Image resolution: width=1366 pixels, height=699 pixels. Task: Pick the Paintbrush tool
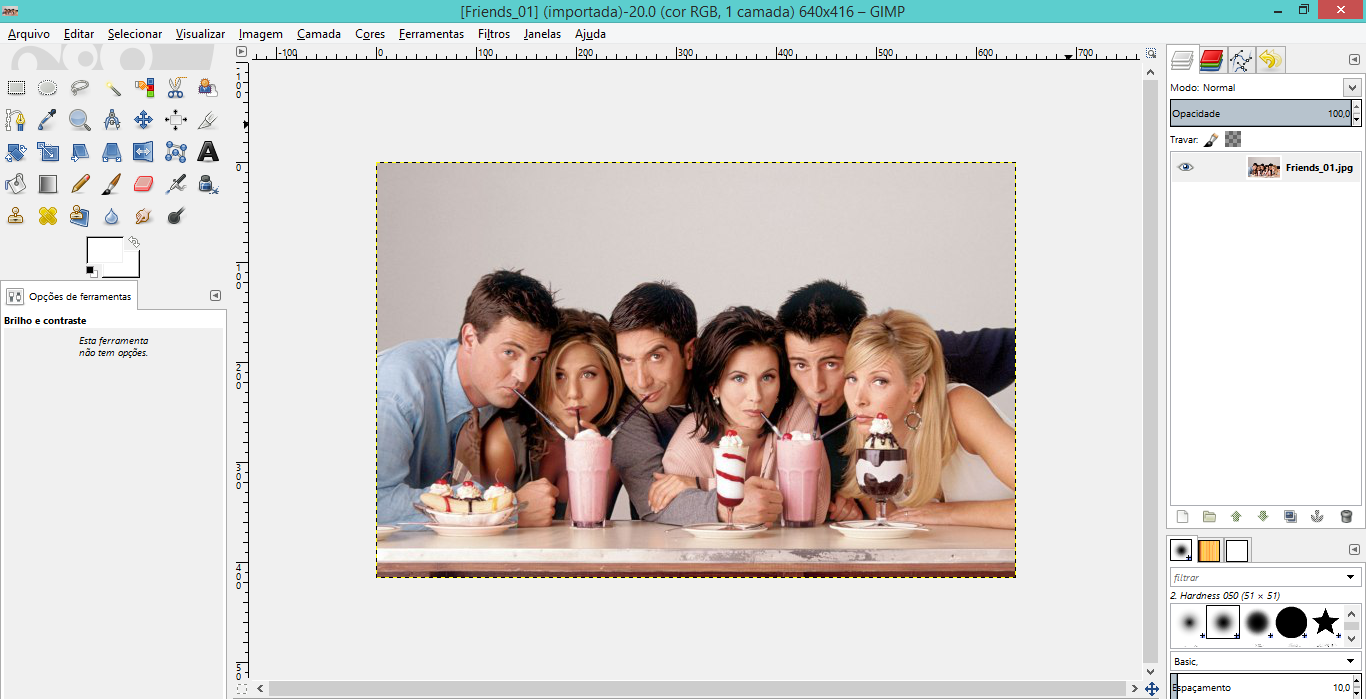click(x=112, y=184)
